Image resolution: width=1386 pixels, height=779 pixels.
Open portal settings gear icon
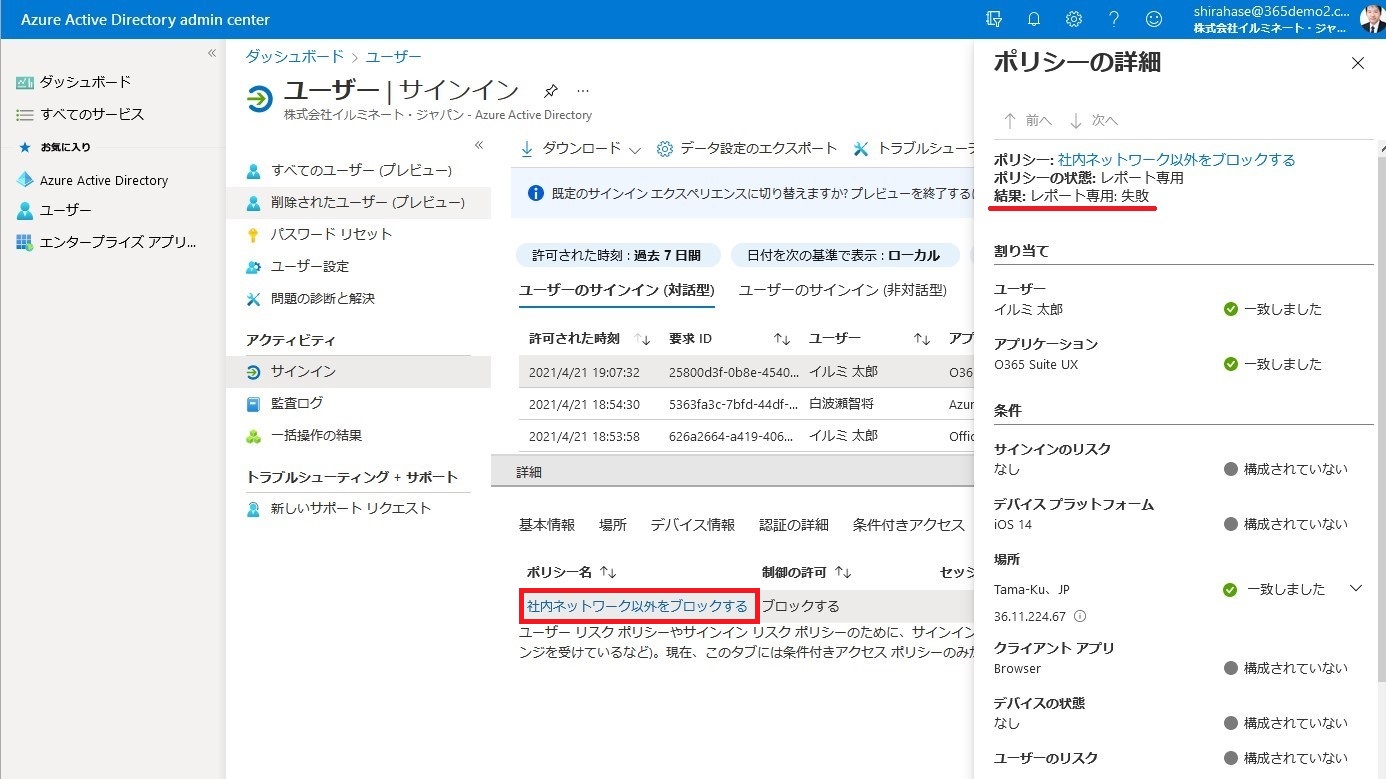pos(1073,19)
